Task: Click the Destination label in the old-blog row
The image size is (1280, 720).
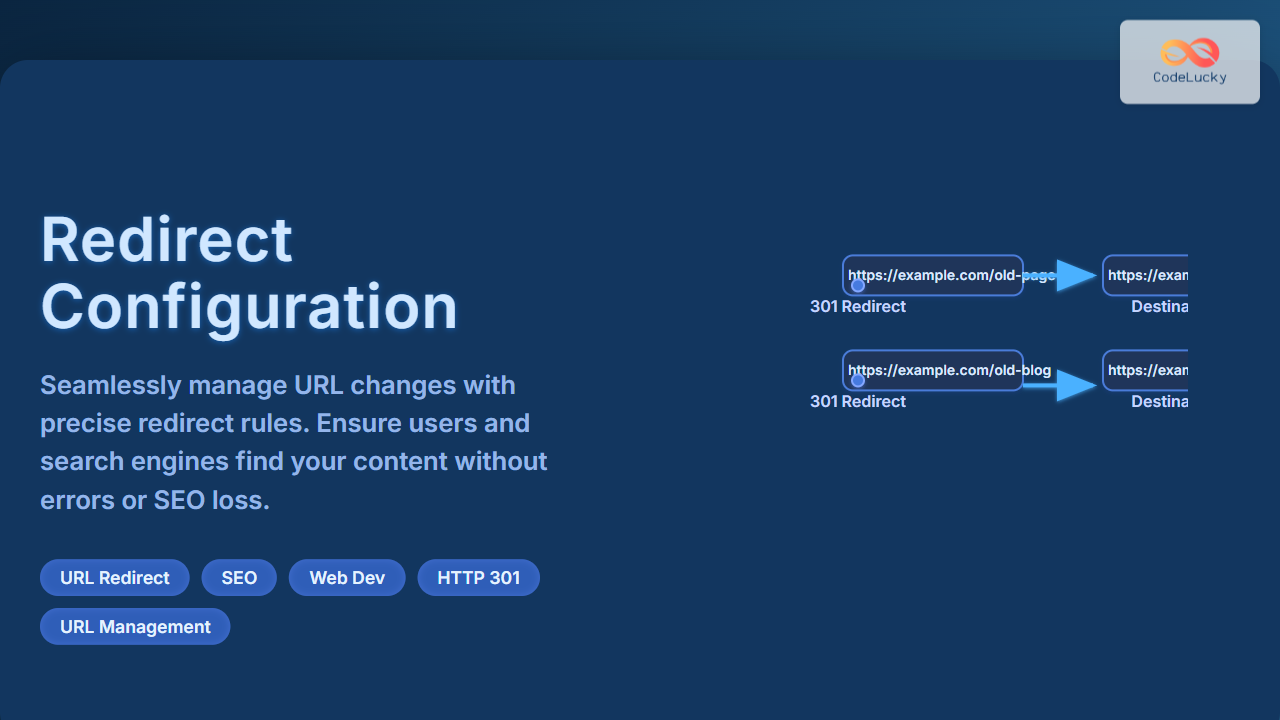Action: coord(1159,402)
